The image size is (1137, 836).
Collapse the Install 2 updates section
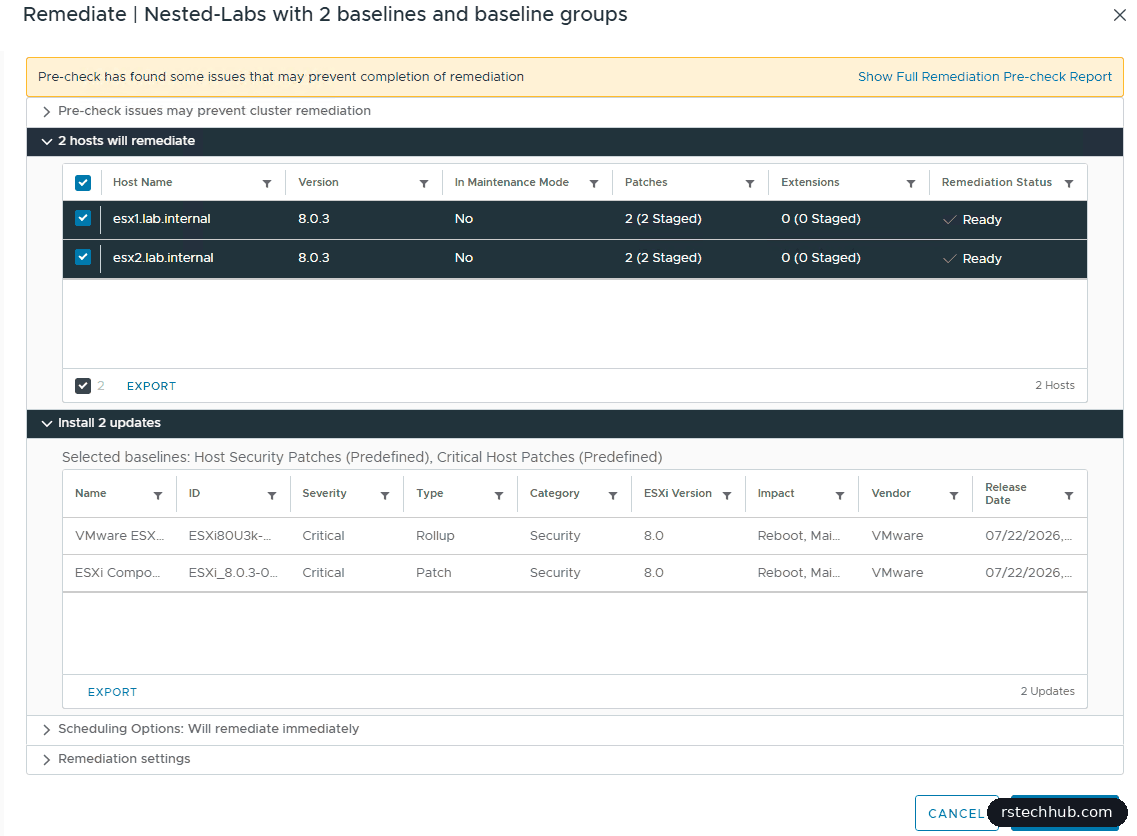coord(46,423)
